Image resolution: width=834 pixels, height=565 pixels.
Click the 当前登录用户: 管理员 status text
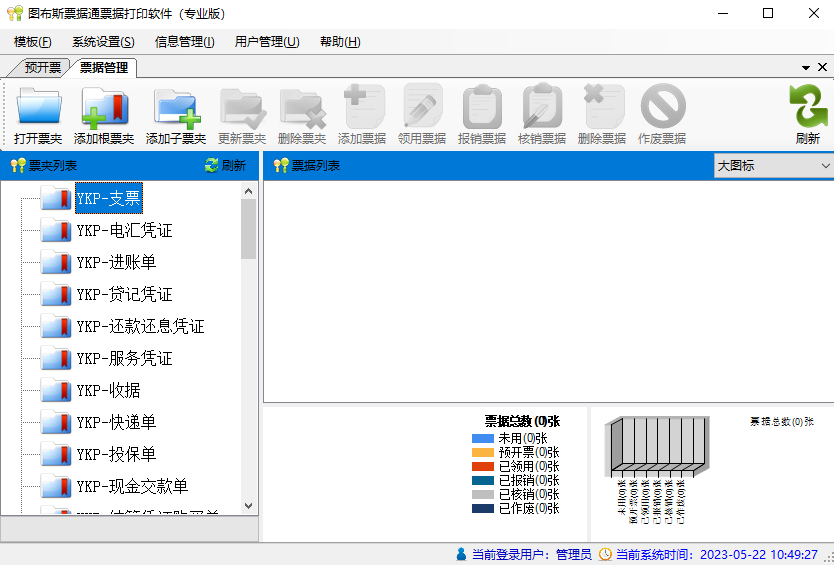tap(531, 554)
